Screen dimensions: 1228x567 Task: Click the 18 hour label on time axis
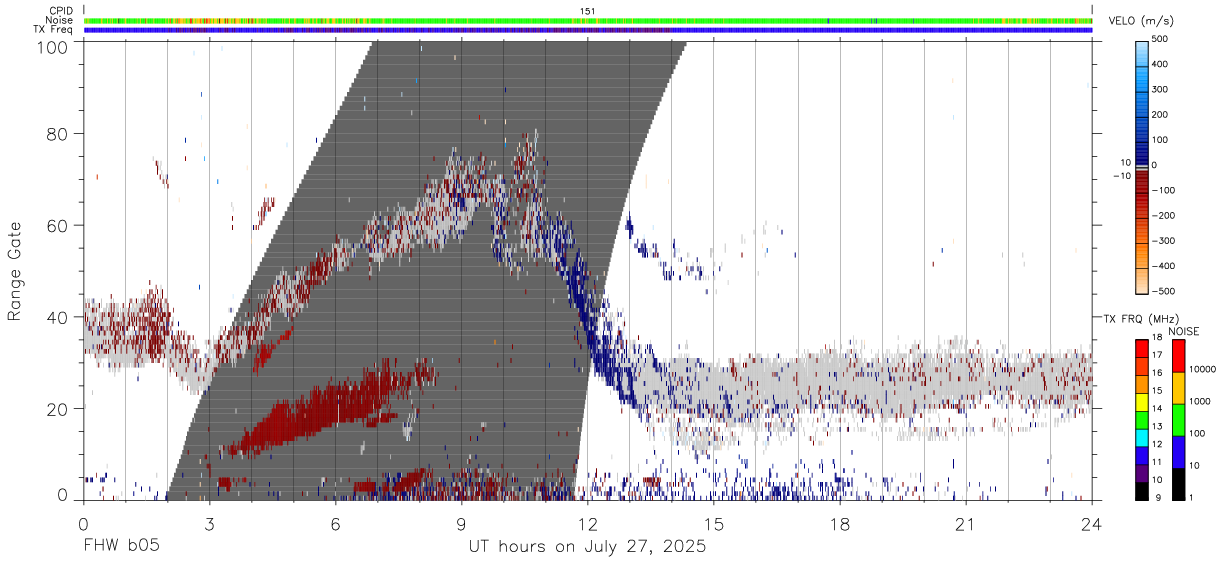coord(840,523)
